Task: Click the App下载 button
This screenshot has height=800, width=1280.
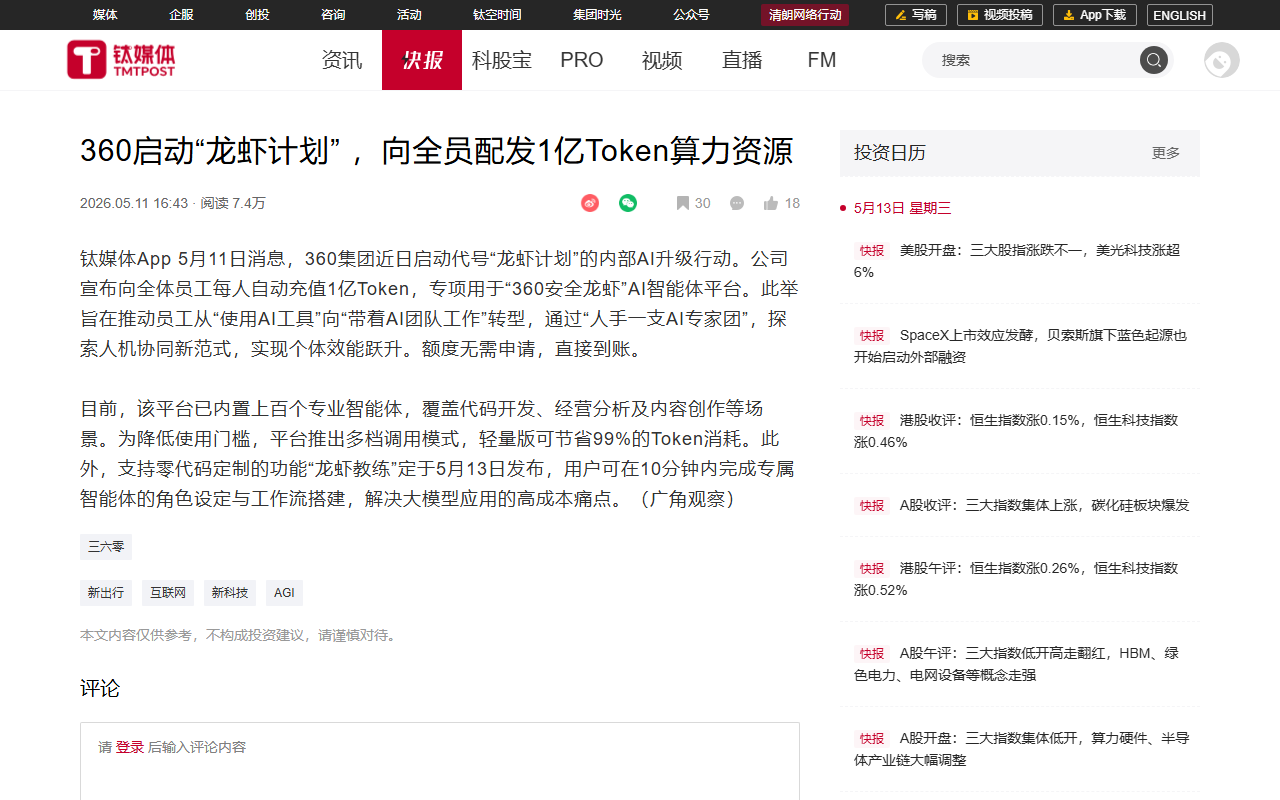Action: pyautogui.click(x=1095, y=15)
